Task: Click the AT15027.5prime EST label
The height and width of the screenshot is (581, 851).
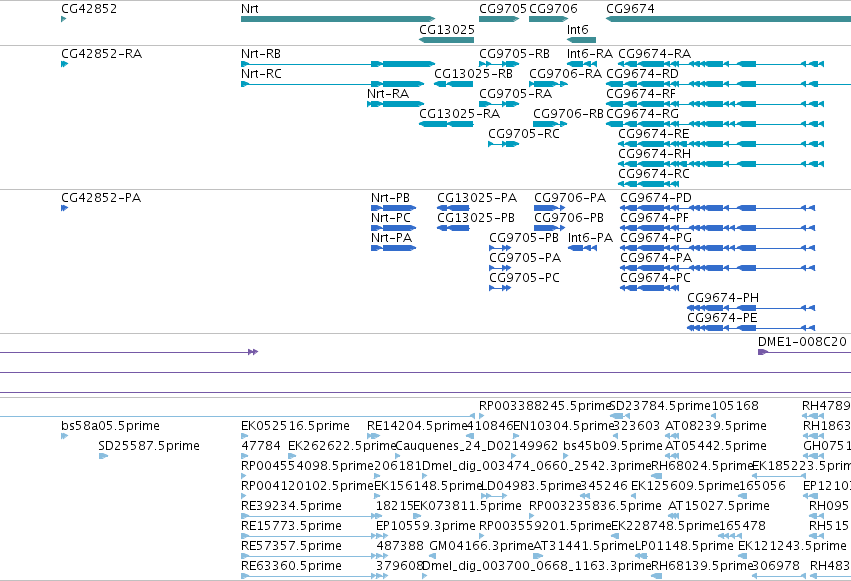Action: click(x=719, y=506)
